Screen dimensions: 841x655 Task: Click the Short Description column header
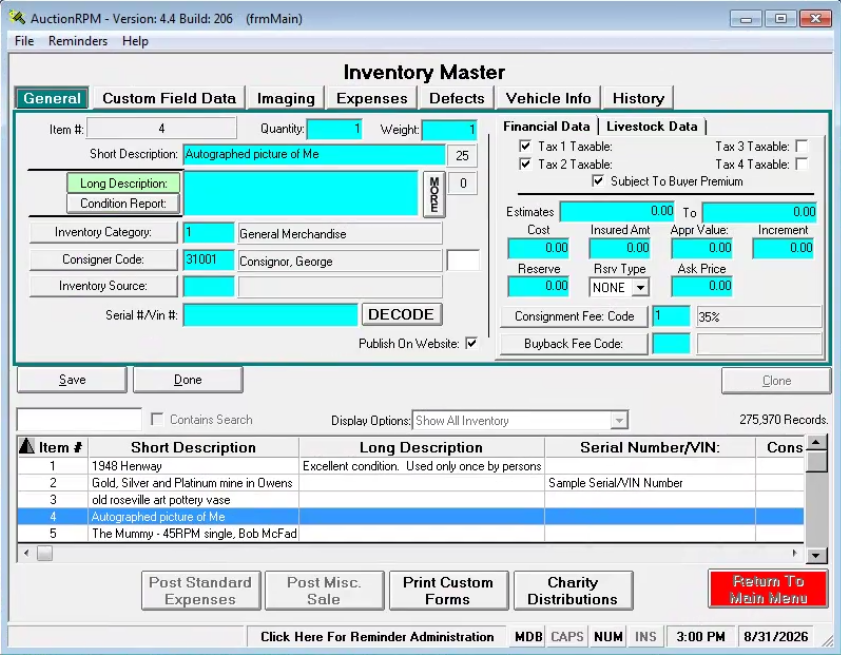(x=193, y=447)
